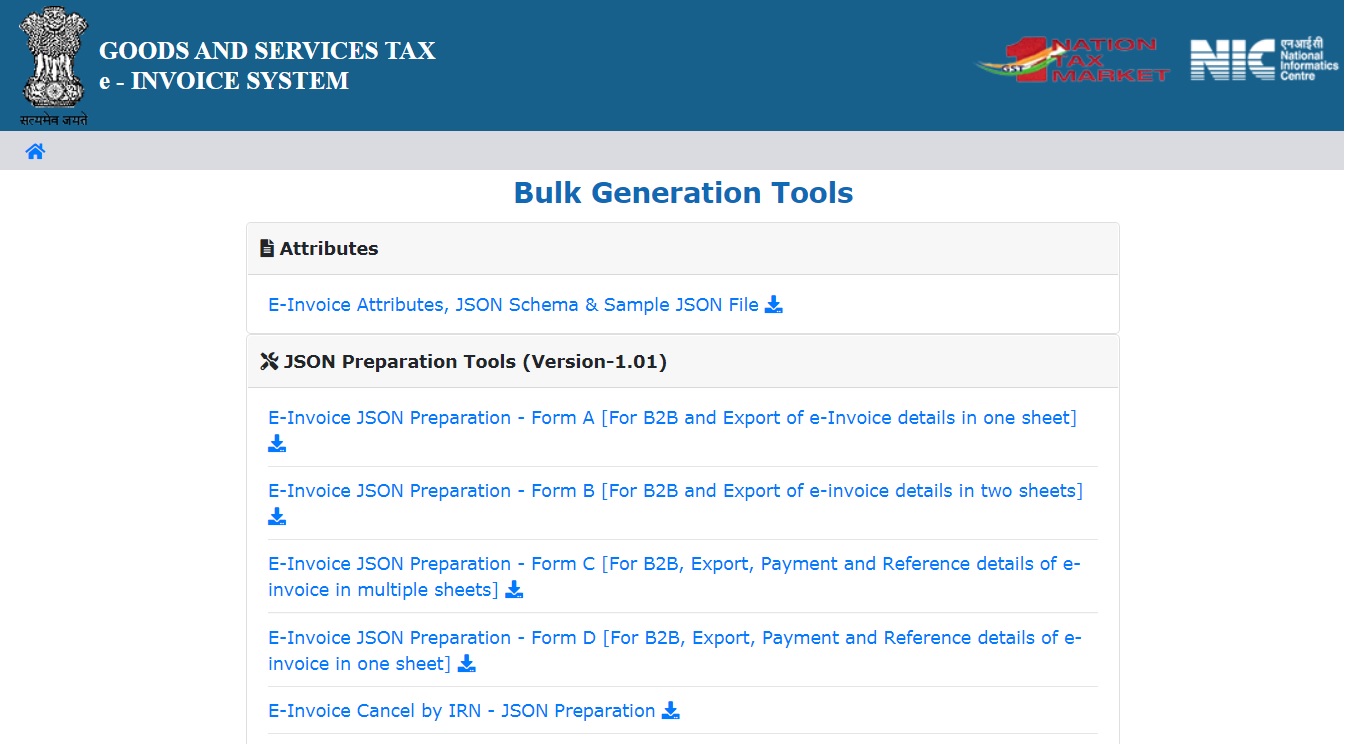Click download icon for Form D
Viewport: 1348px width, 744px height.
click(467, 664)
